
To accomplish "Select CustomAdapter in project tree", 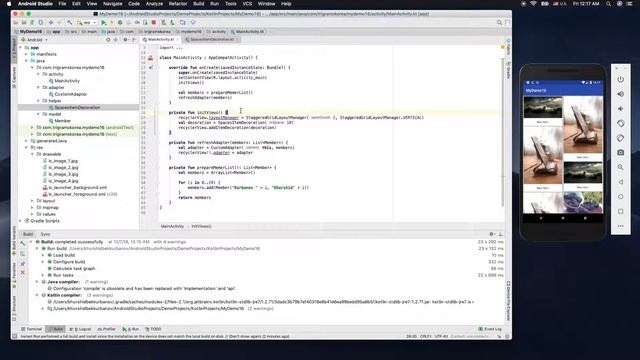I will (x=70, y=94).
